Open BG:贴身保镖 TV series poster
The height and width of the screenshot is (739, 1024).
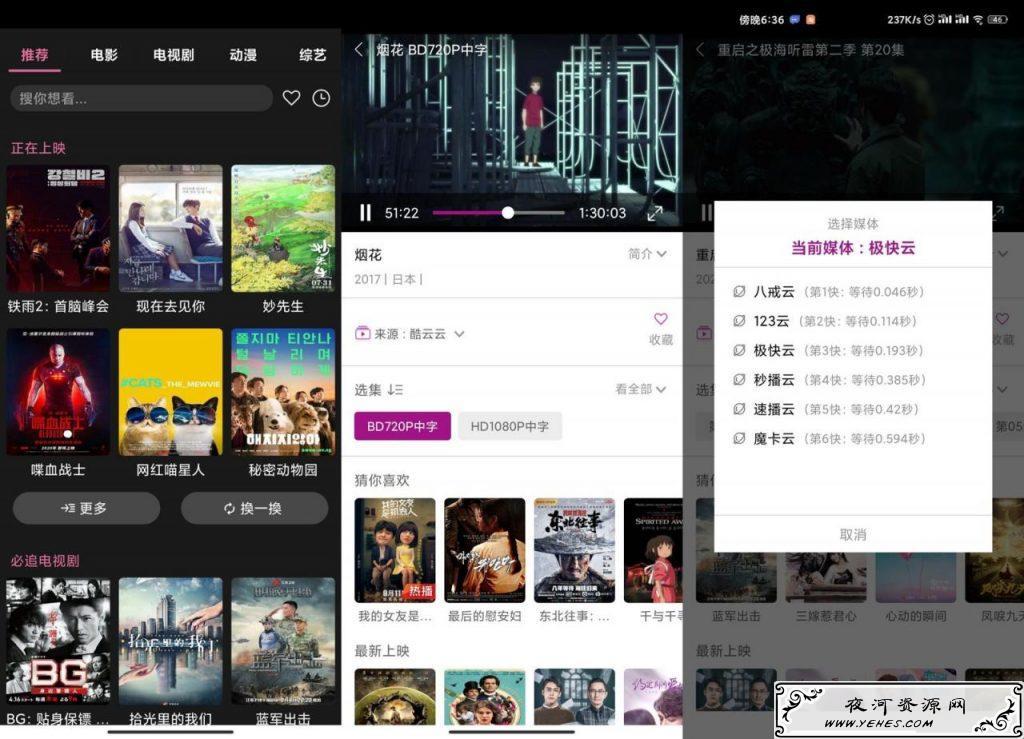click(58, 641)
